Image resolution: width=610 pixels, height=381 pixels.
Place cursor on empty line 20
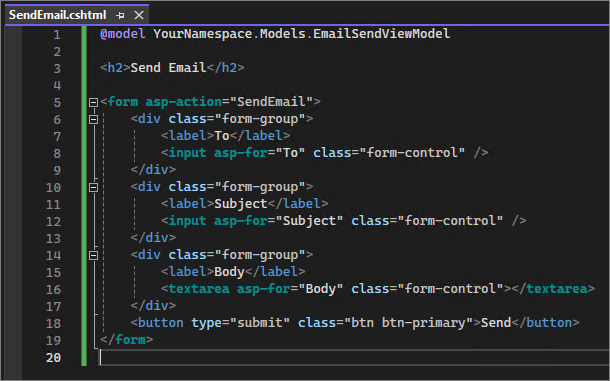[x=354, y=357]
